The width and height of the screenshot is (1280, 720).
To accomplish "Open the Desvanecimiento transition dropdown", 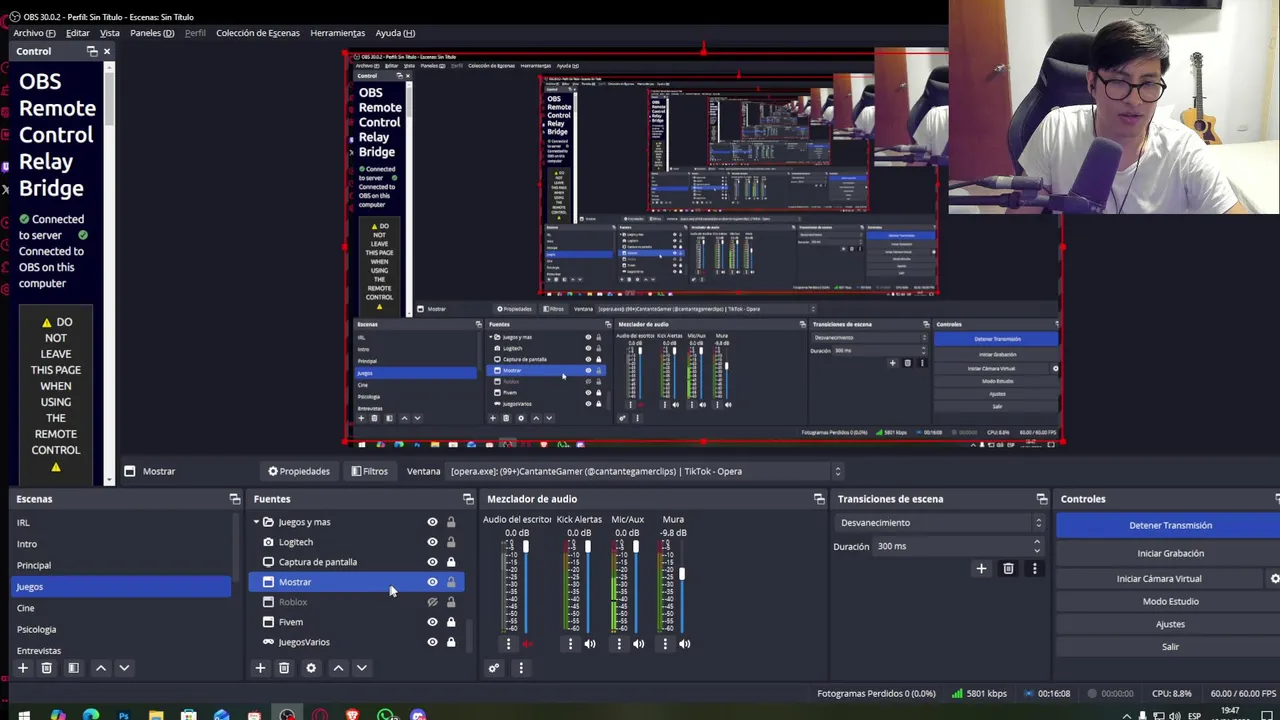I will tap(941, 523).
